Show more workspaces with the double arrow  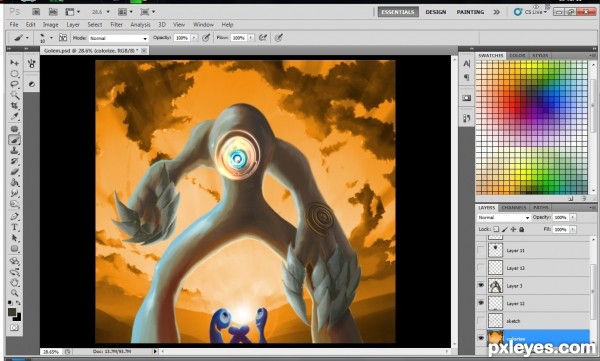coord(497,12)
